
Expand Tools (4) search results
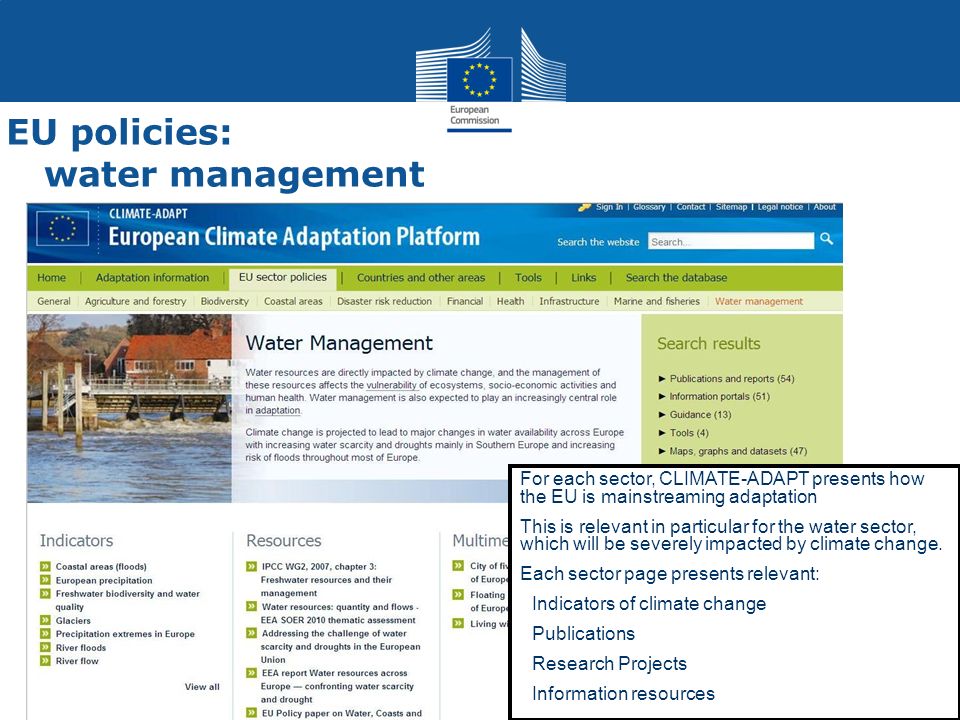click(684, 433)
